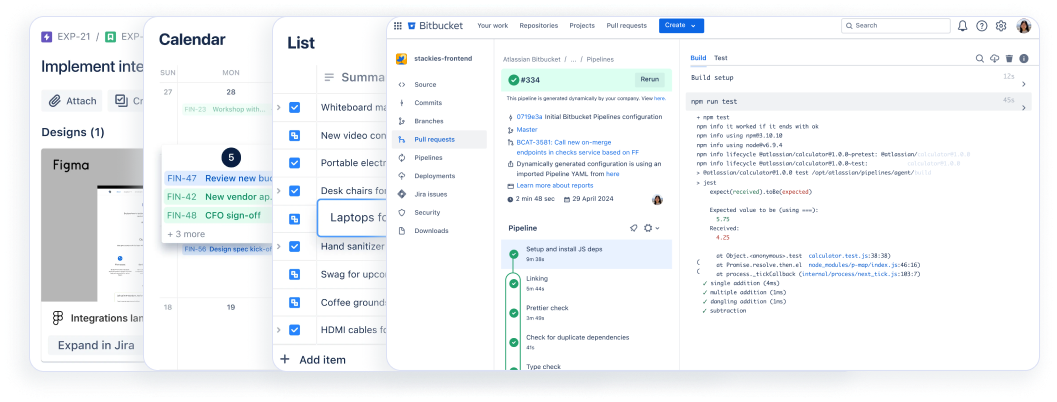Image resolution: width=1057 pixels, height=402 pixels.
Task: Open the settings gear in Bitbucket header
Action: click(1001, 26)
